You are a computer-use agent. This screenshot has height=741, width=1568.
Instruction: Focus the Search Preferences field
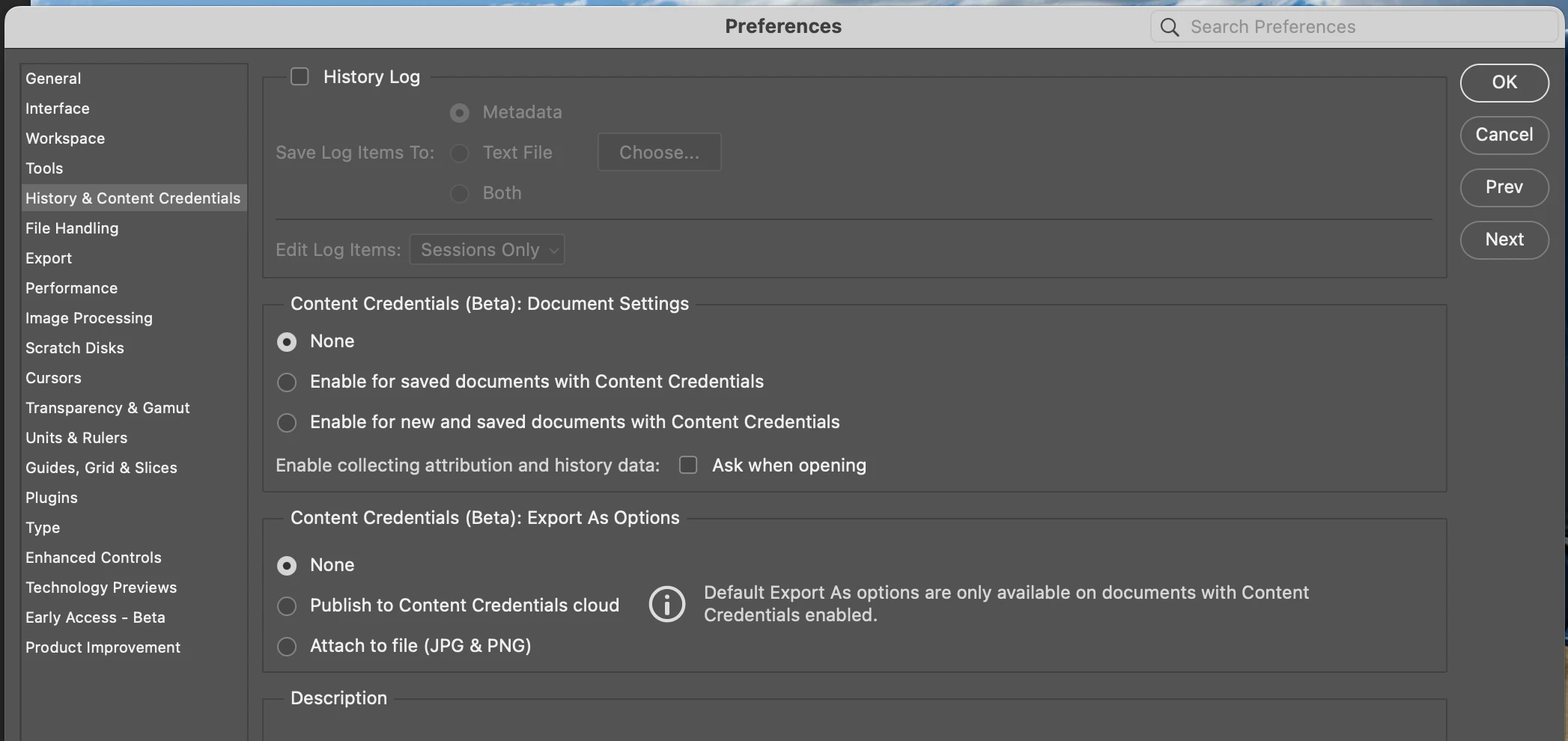pyautogui.click(x=1354, y=27)
